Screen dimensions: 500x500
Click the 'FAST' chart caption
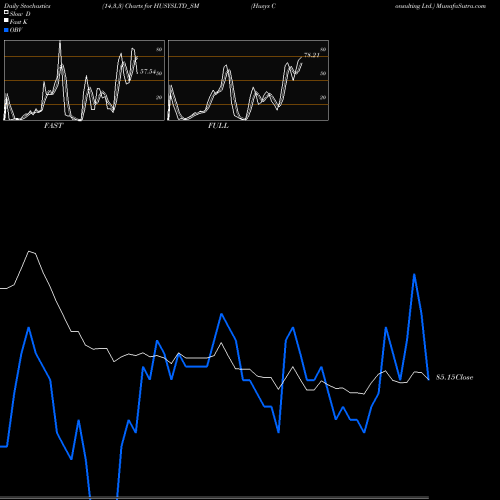(x=53, y=126)
